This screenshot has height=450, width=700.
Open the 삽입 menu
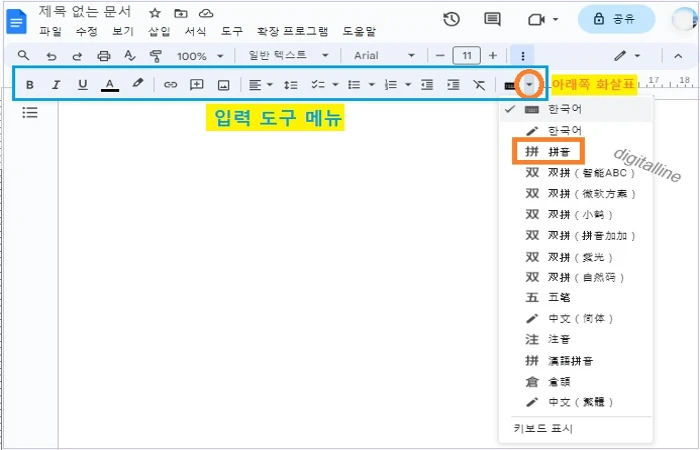click(159, 31)
